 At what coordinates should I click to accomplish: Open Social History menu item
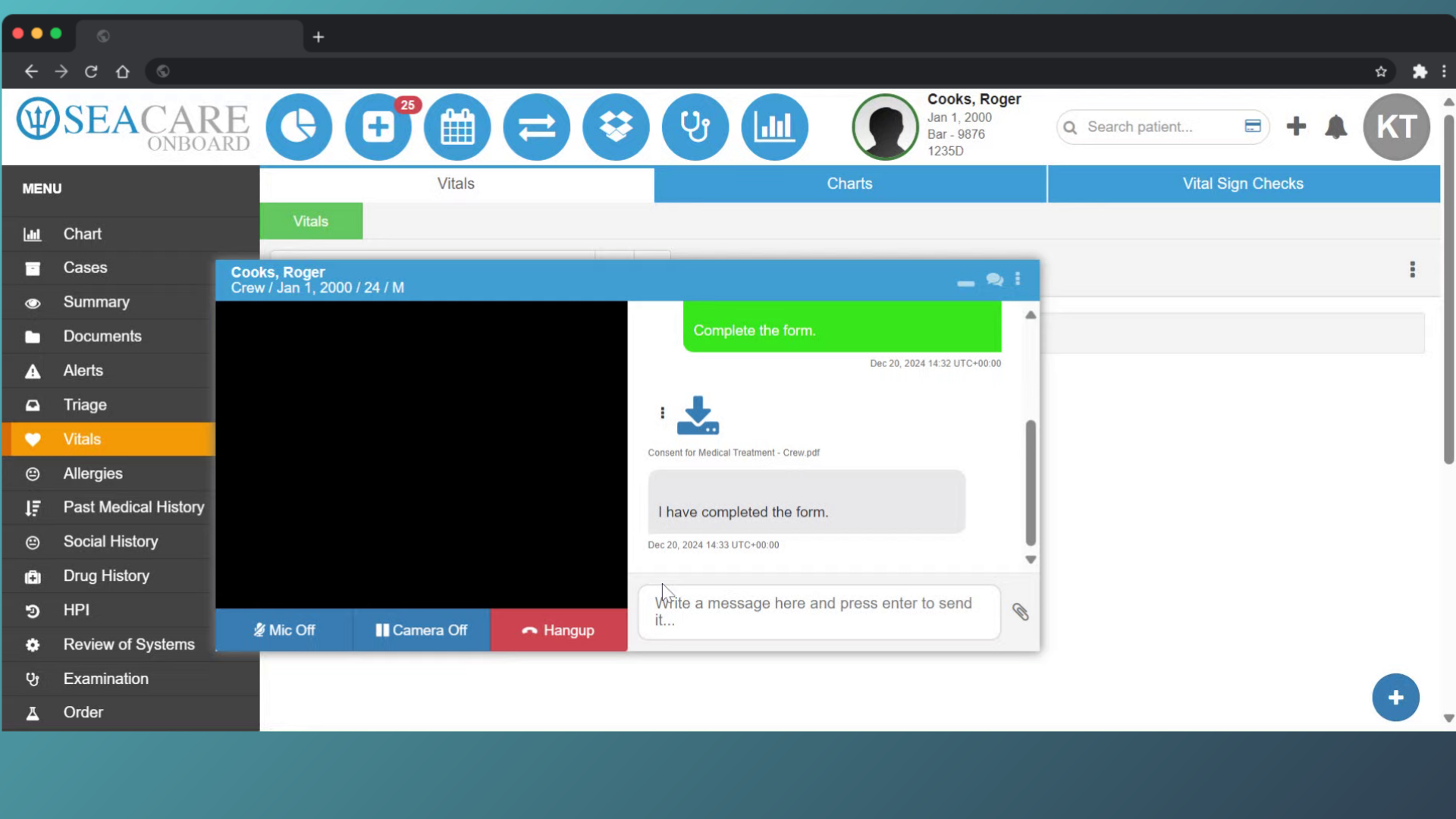(x=108, y=541)
